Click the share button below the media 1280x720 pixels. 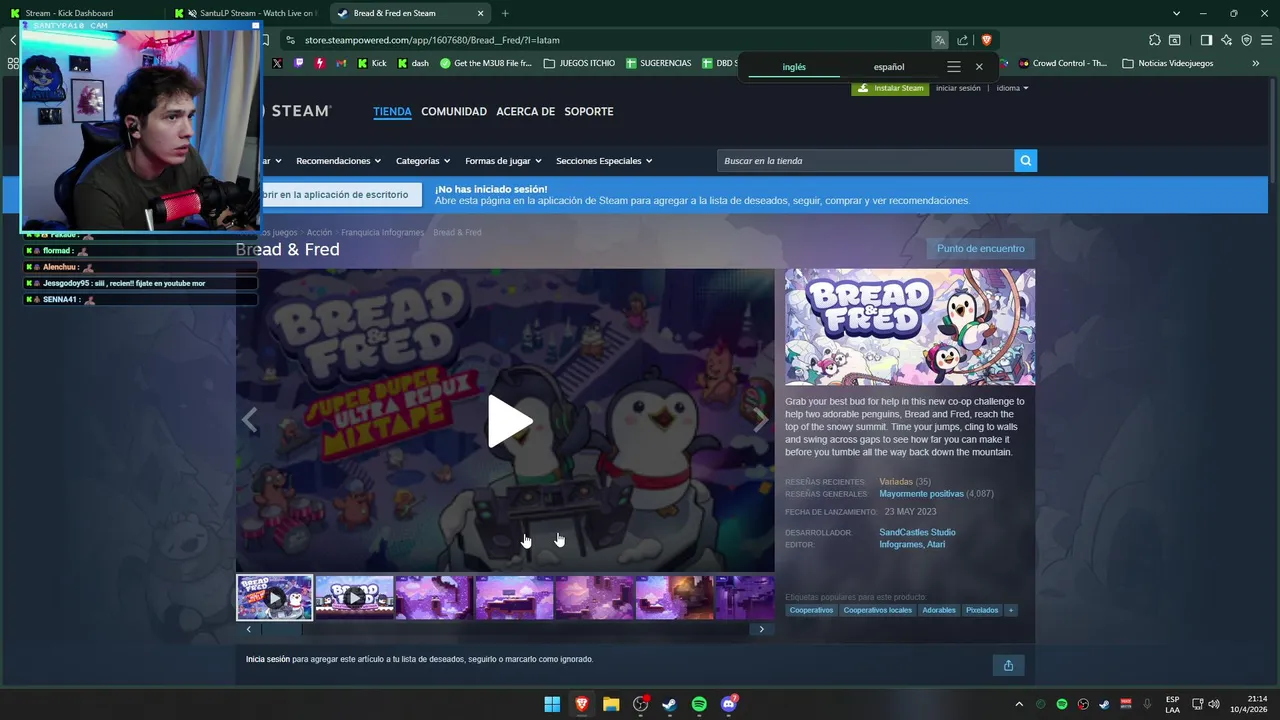click(x=1008, y=665)
